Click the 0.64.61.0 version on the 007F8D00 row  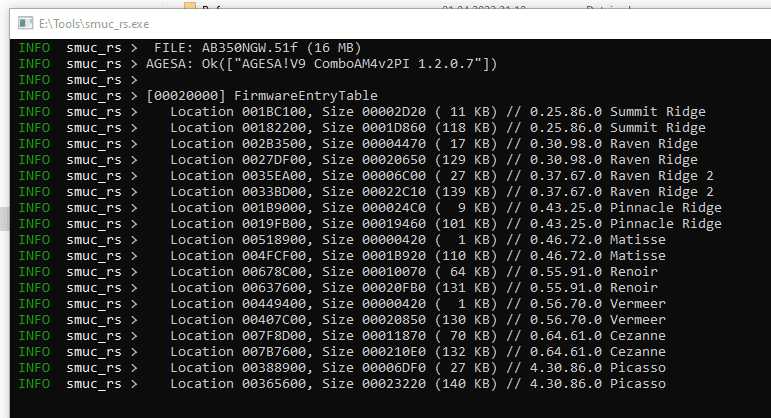(565, 335)
